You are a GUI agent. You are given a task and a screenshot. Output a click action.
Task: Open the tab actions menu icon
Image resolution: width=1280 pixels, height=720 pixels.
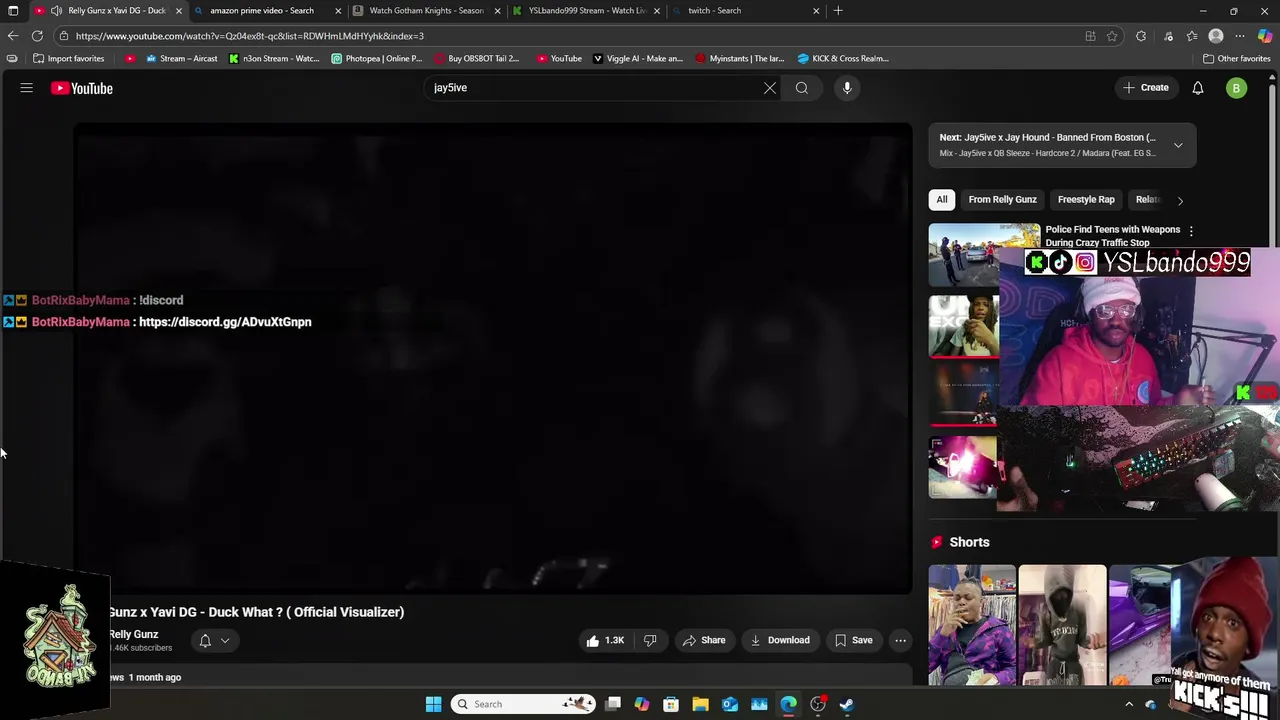pos(13,11)
